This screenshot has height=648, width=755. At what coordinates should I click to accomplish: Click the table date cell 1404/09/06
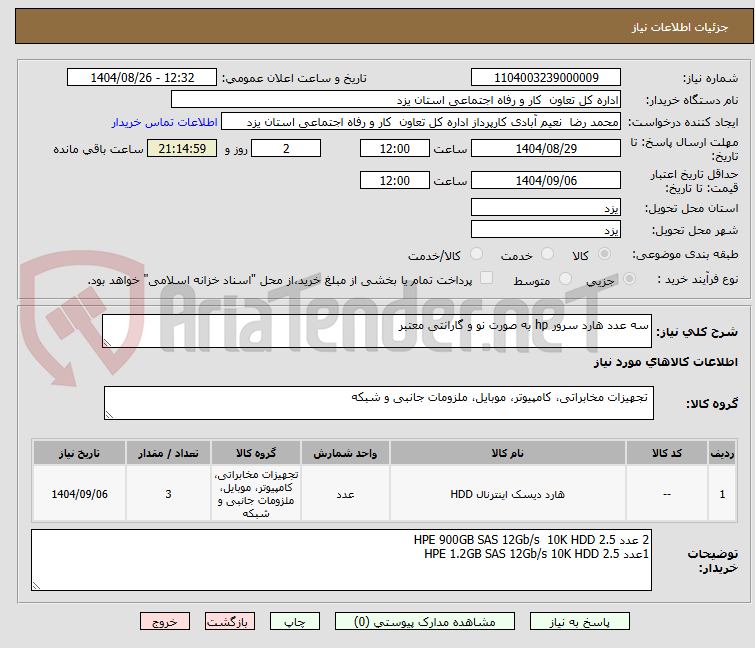click(x=79, y=494)
